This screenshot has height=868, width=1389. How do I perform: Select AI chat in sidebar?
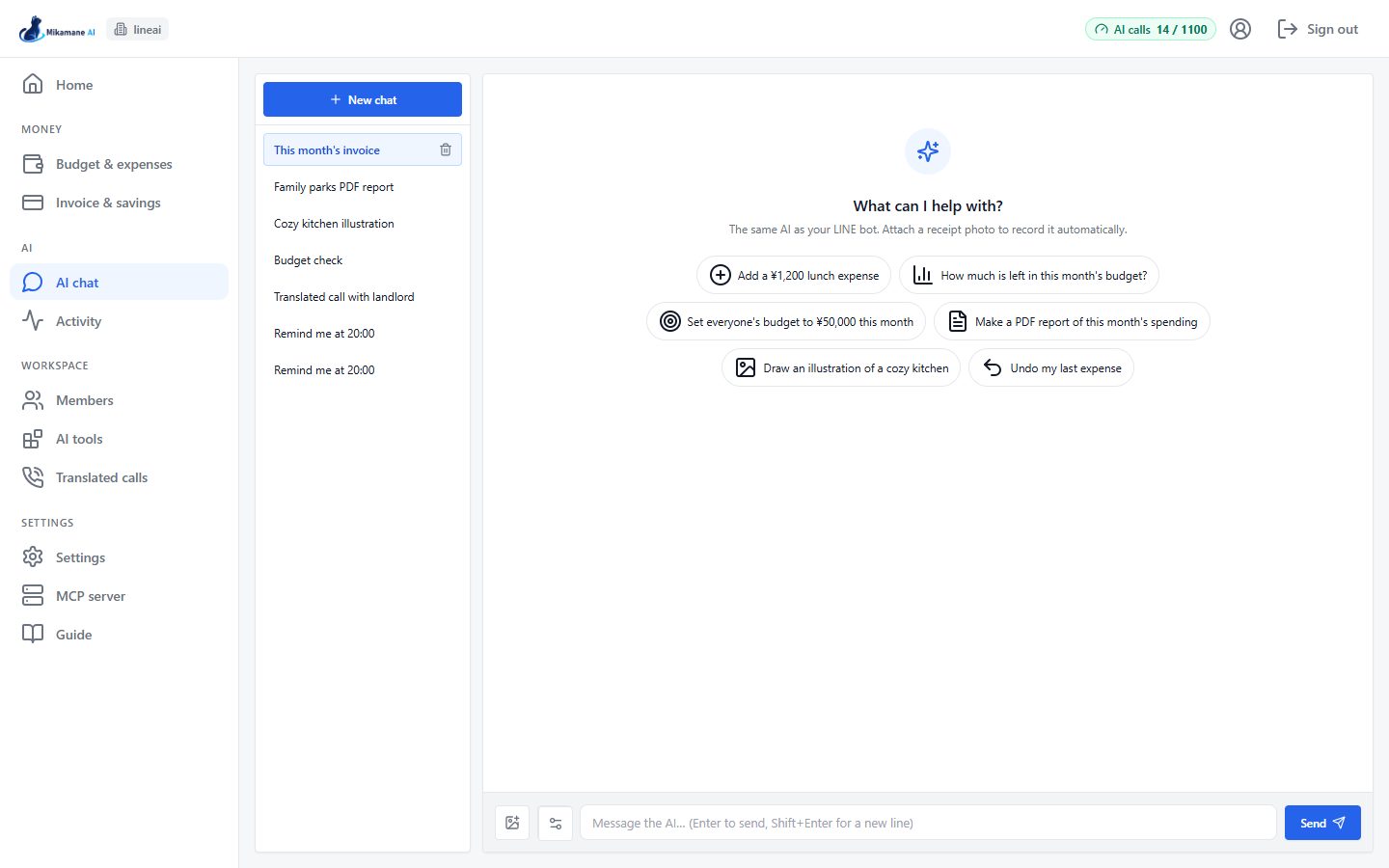coord(120,282)
